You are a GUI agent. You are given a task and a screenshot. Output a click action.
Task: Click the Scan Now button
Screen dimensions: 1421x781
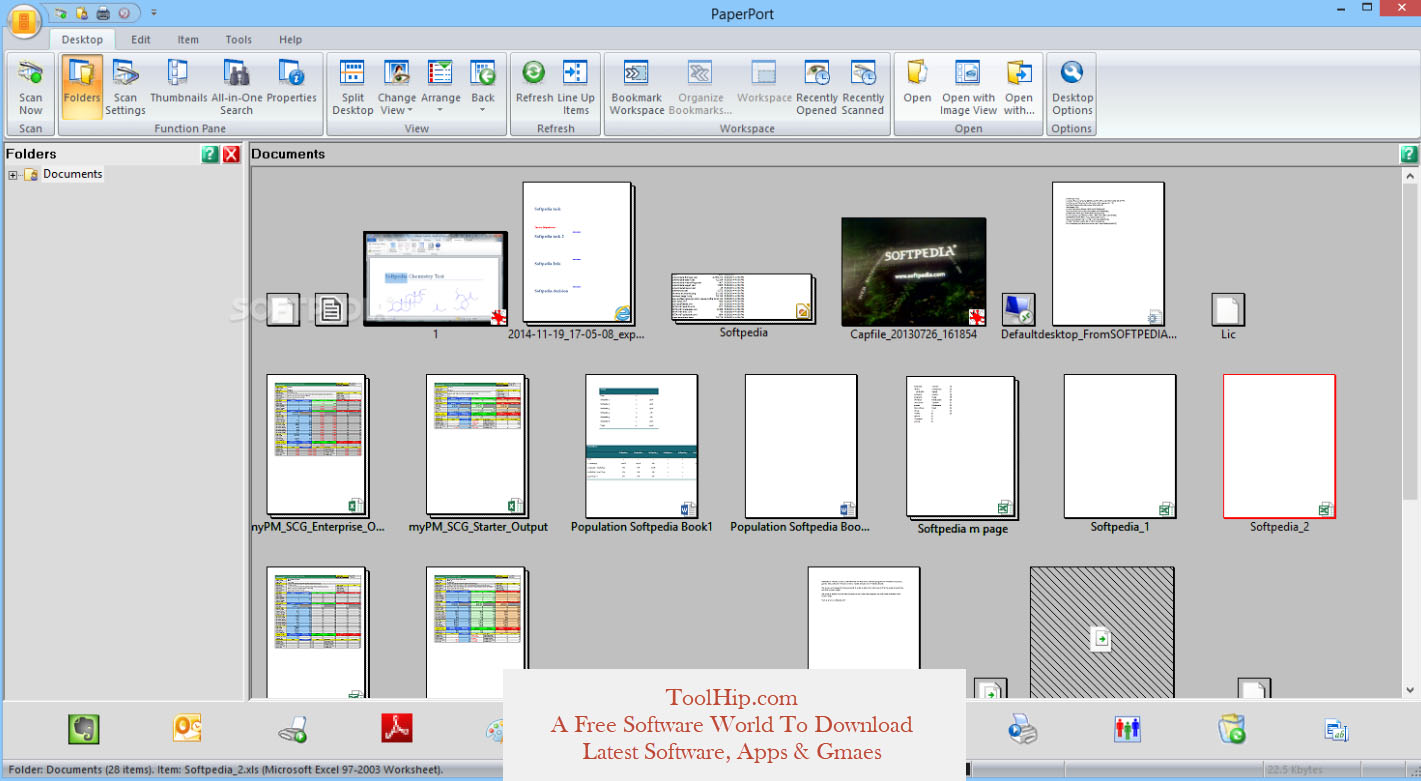pyautogui.click(x=31, y=87)
